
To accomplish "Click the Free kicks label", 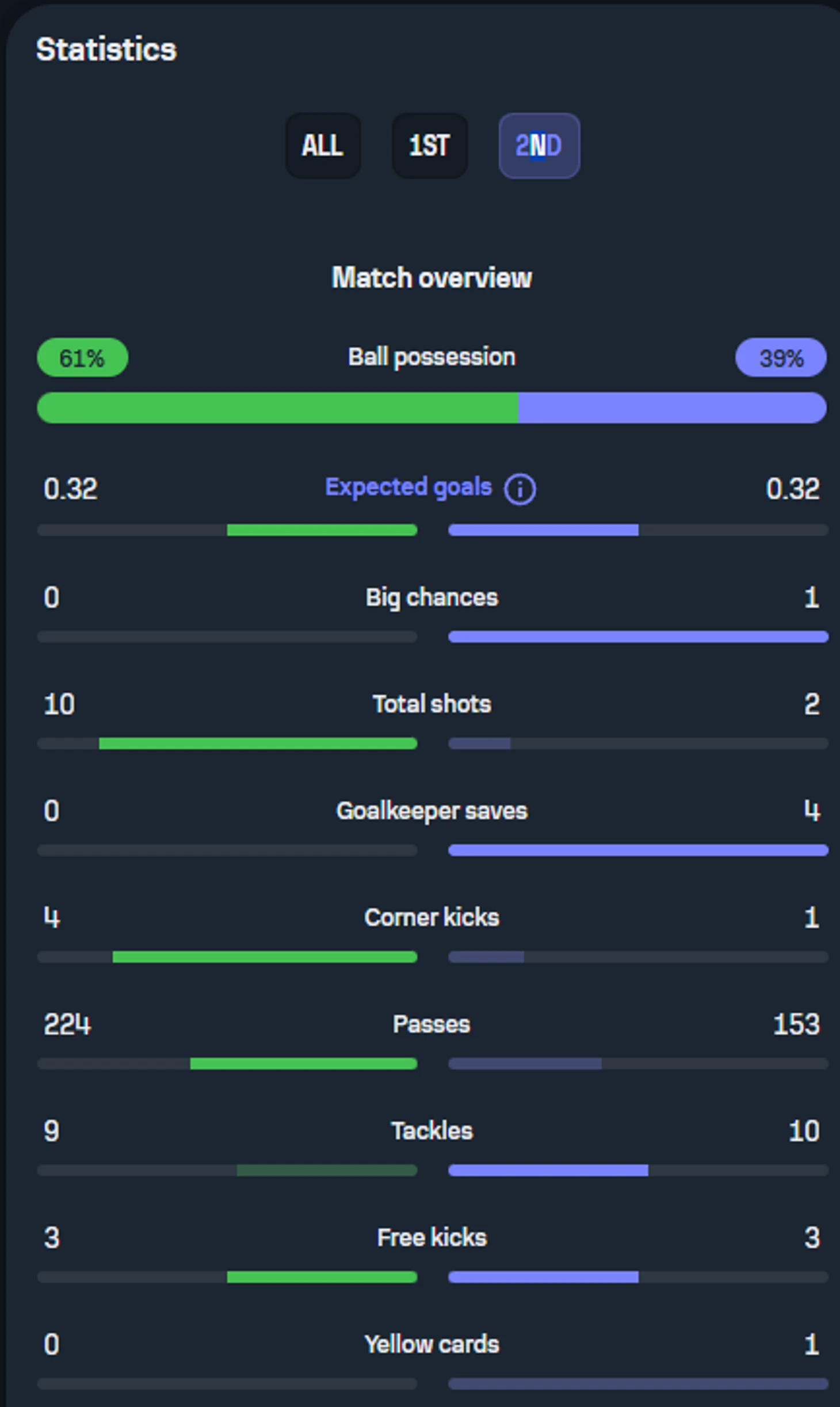I will click(432, 1237).
